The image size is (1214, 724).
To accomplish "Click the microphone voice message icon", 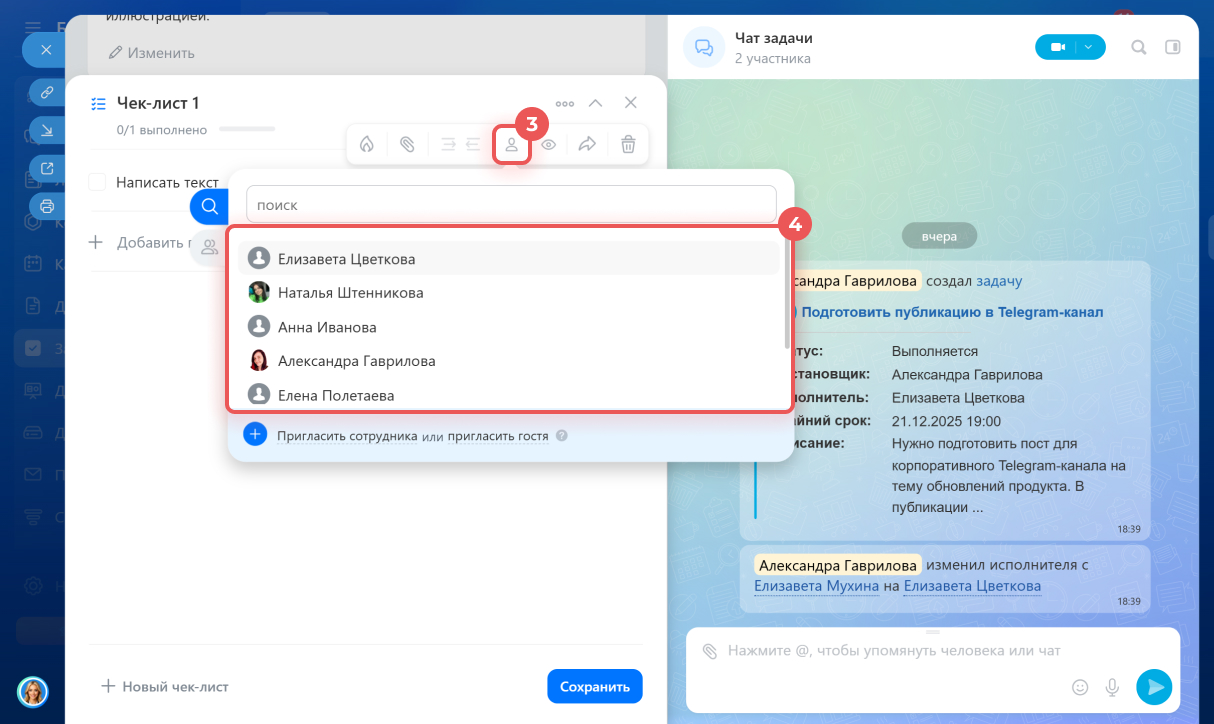I will click(x=1111, y=687).
